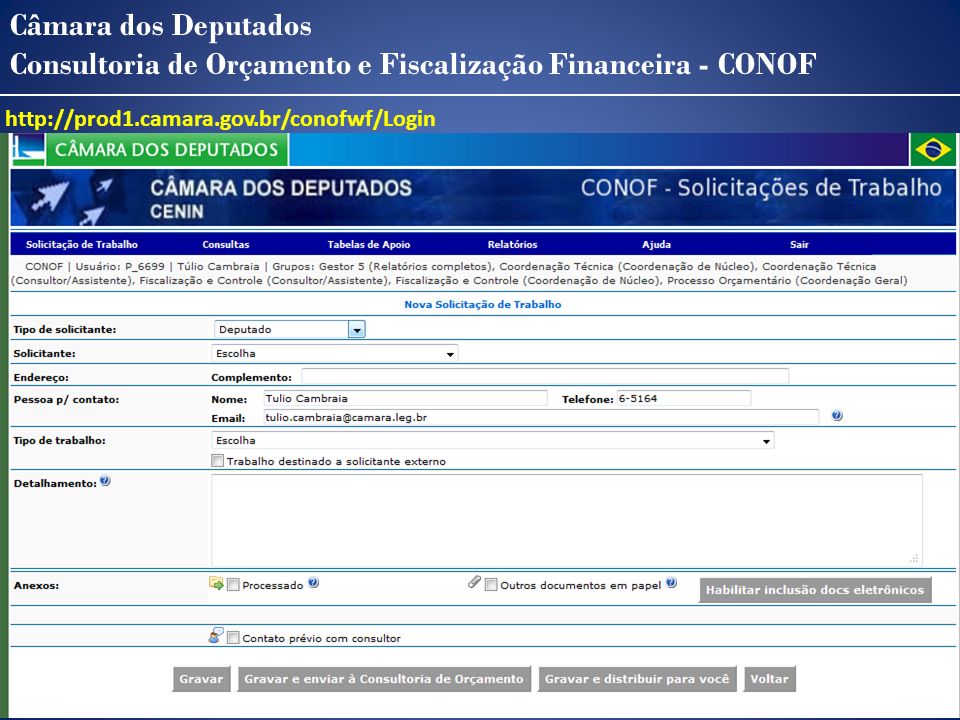Click the Pessoa p/ contato label
960x720 pixels.
(66, 399)
